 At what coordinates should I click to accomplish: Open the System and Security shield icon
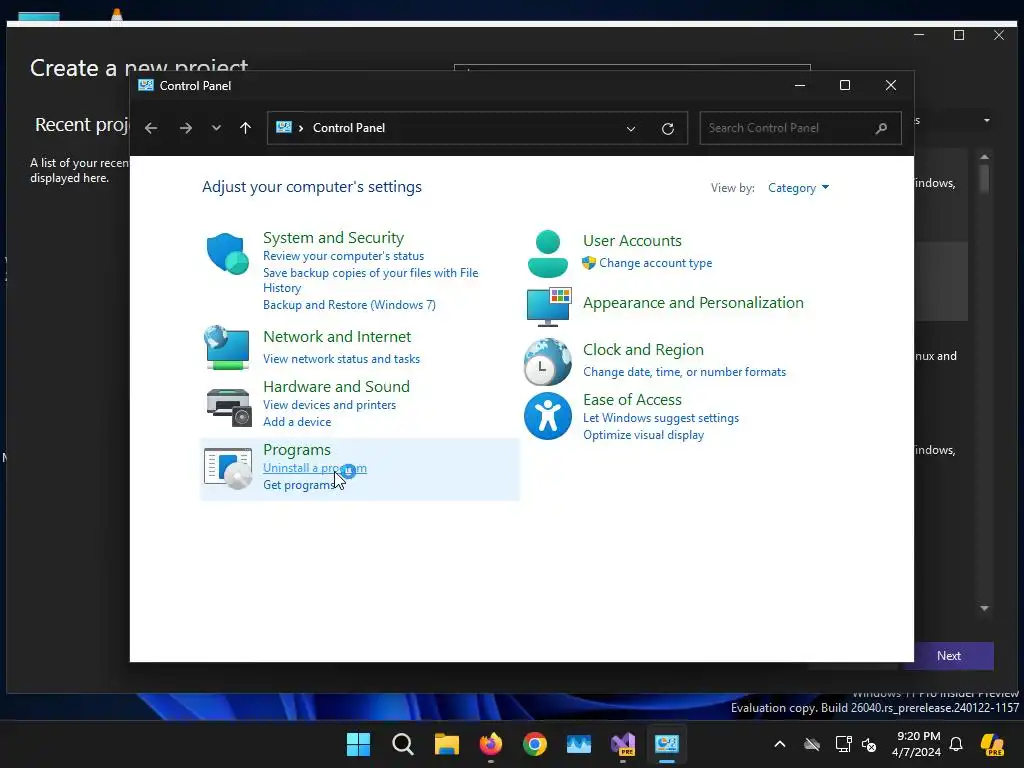click(227, 253)
